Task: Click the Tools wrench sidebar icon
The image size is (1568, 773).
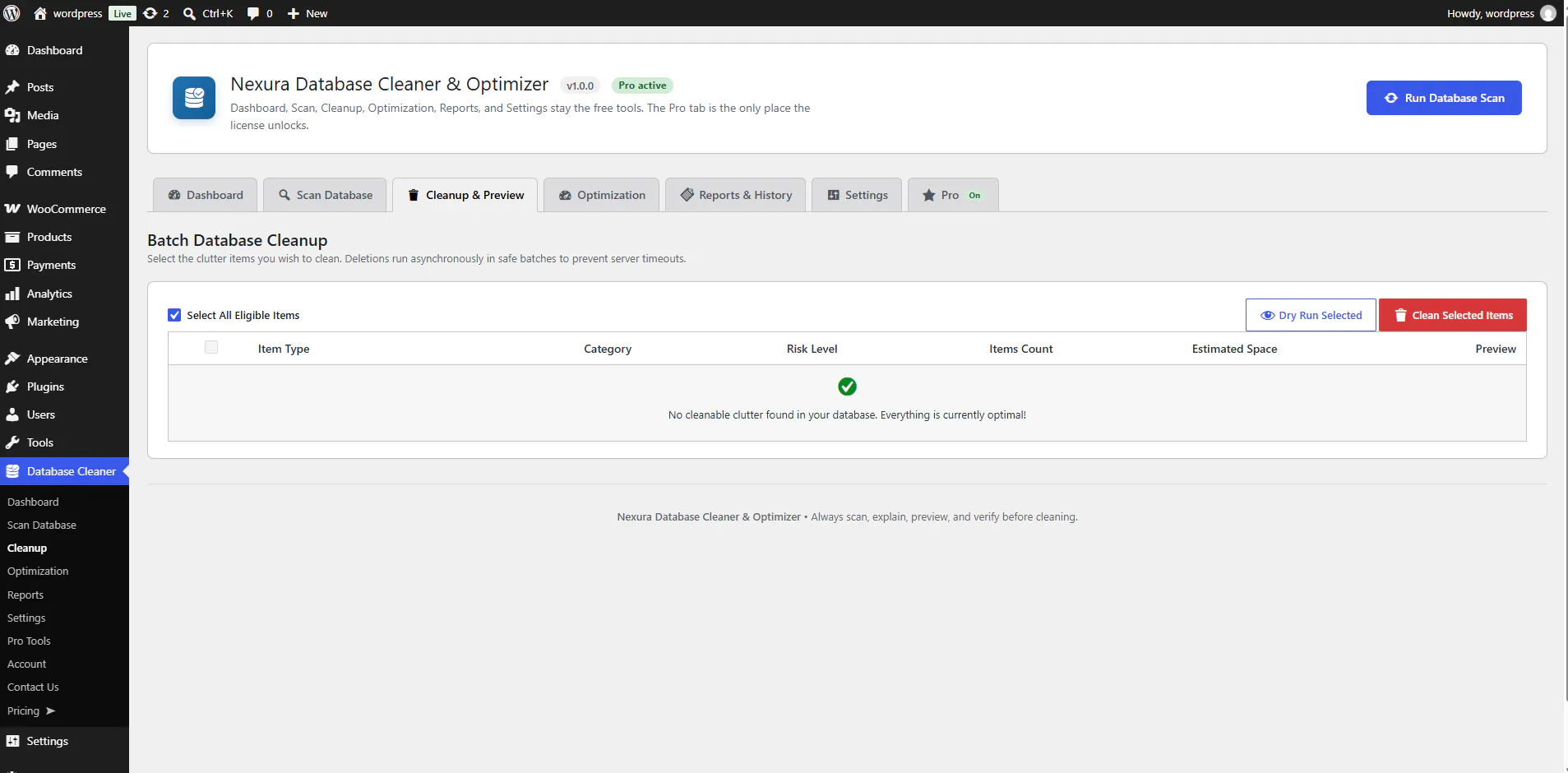Action: (12, 442)
